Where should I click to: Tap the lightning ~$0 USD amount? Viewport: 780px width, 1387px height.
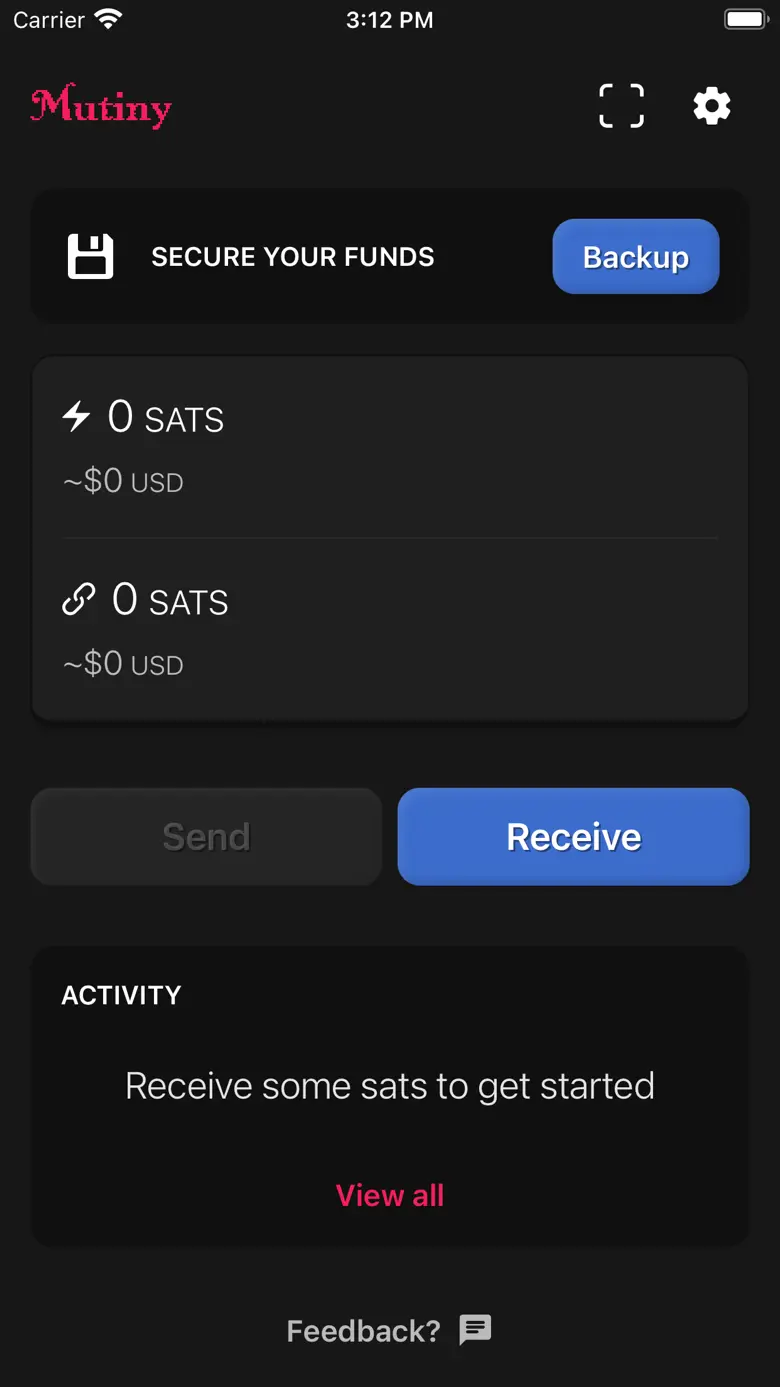point(123,481)
